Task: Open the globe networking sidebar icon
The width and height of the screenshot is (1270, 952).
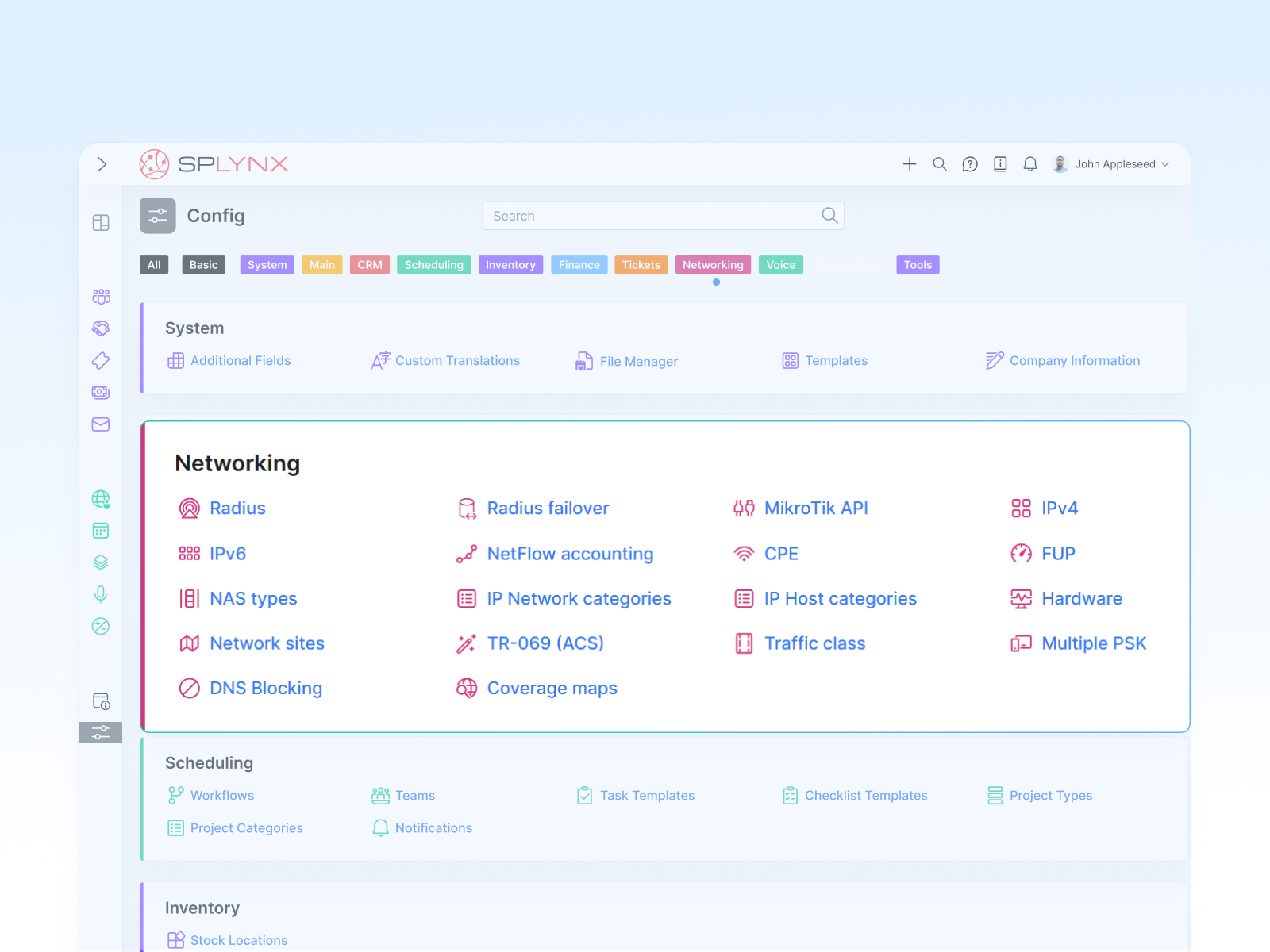Action: 101,499
